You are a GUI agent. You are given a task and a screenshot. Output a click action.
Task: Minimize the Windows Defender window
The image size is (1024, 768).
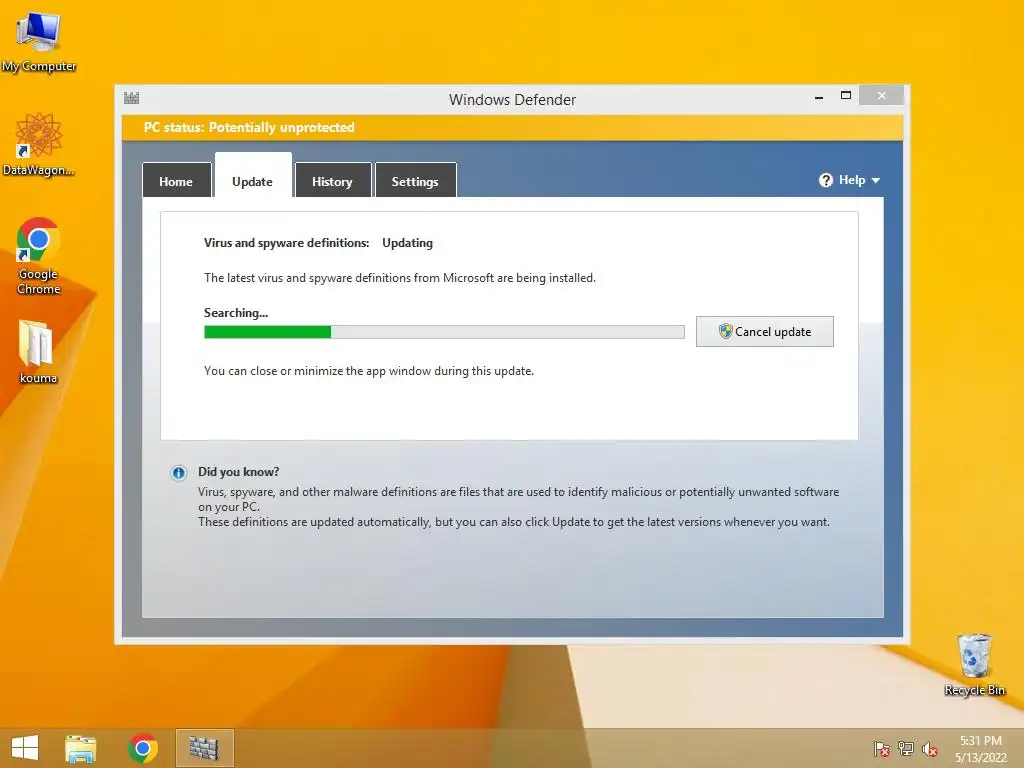point(819,97)
